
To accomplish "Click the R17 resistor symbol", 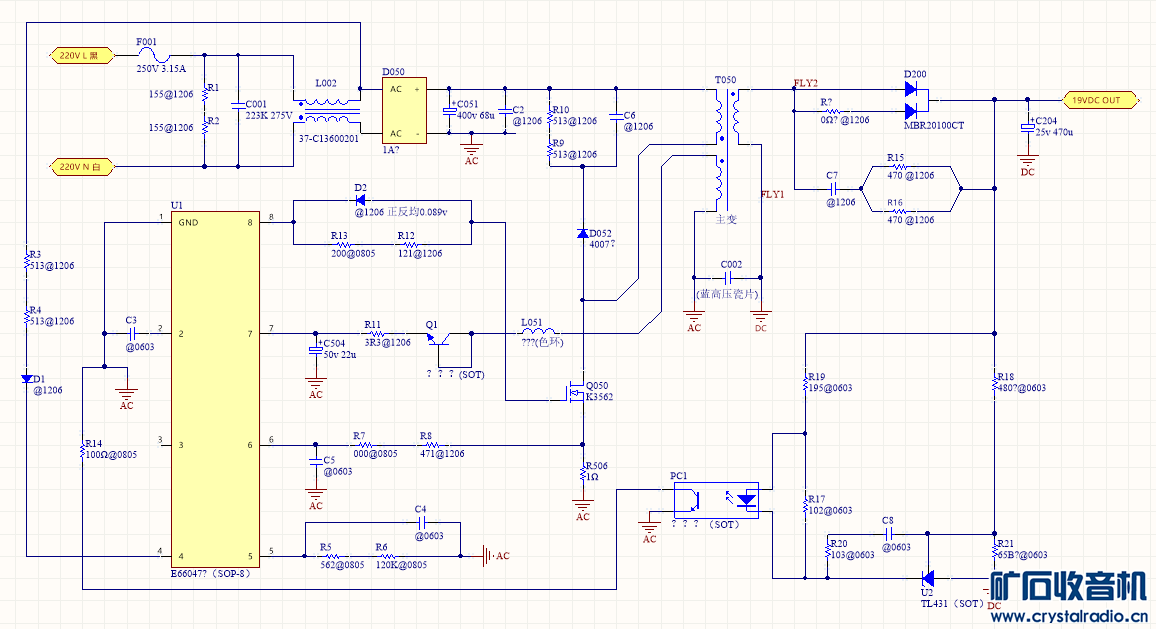I will point(805,505).
